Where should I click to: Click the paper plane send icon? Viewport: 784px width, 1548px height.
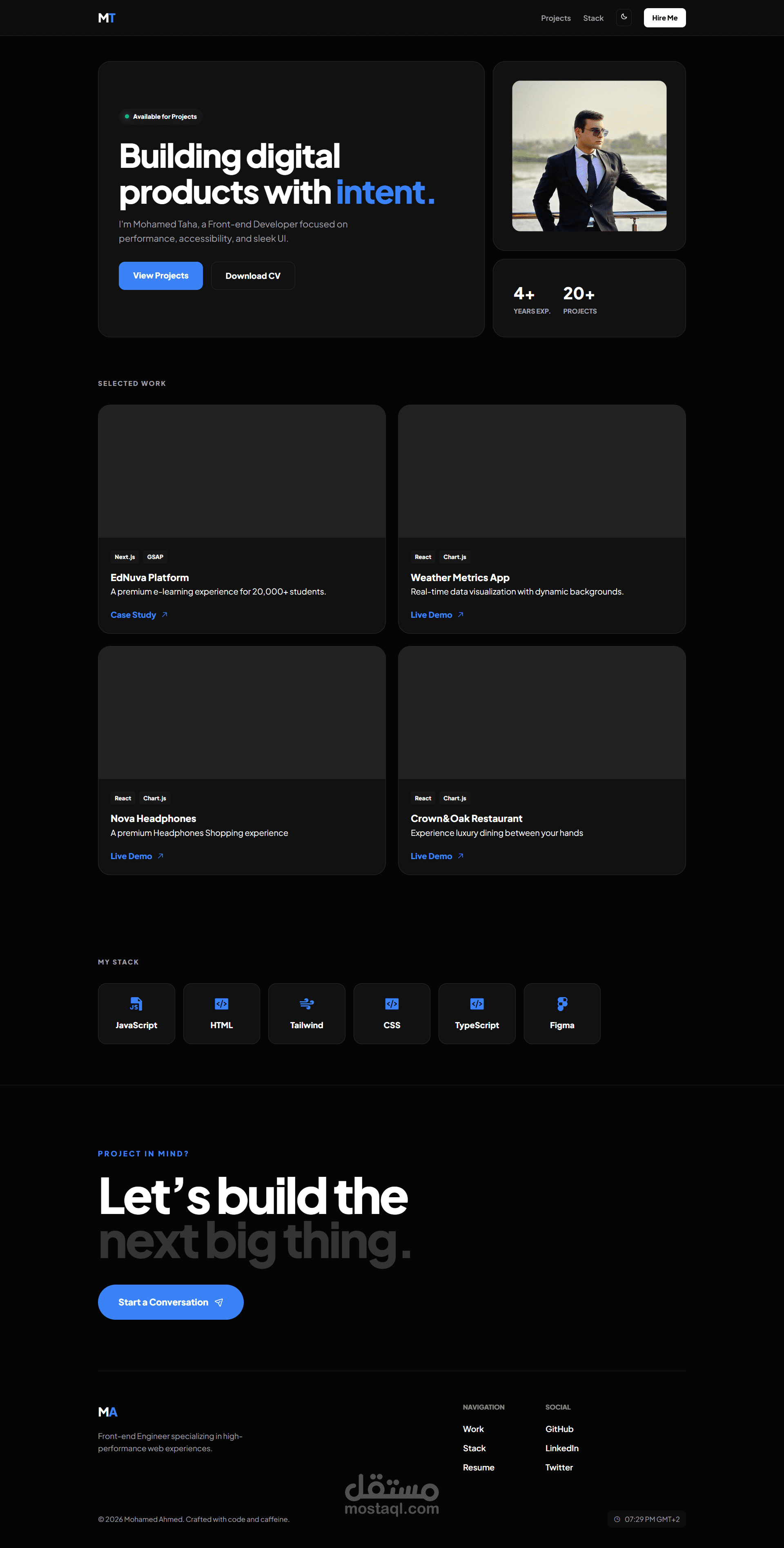pyautogui.click(x=219, y=1302)
